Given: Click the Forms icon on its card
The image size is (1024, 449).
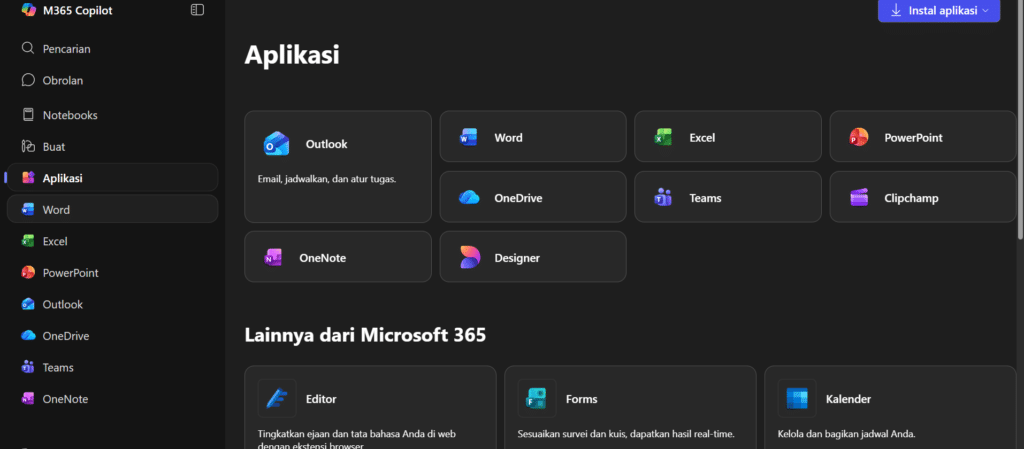Looking at the screenshot, I should (537, 398).
